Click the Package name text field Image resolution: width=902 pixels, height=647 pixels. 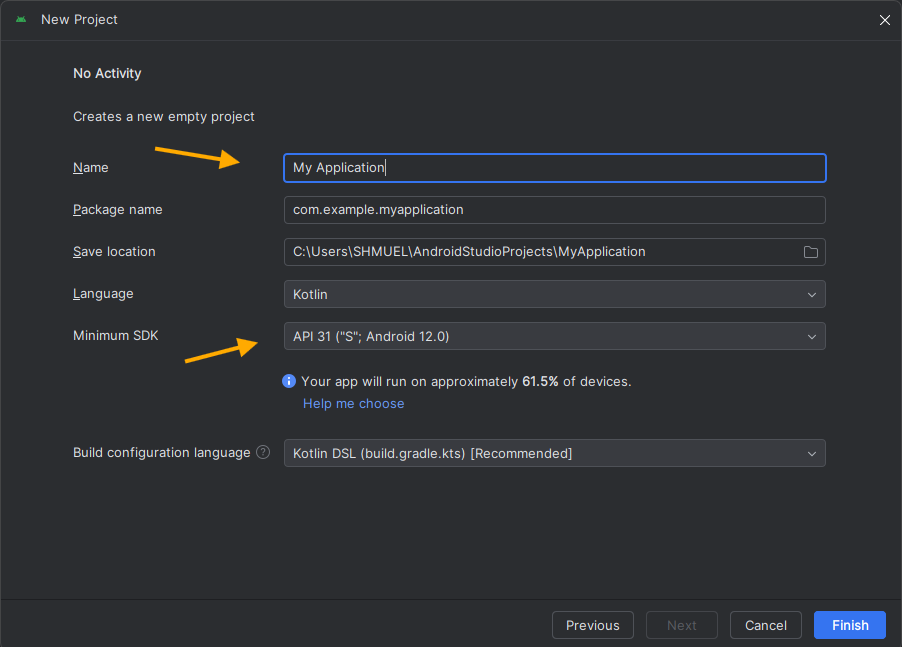pos(554,210)
